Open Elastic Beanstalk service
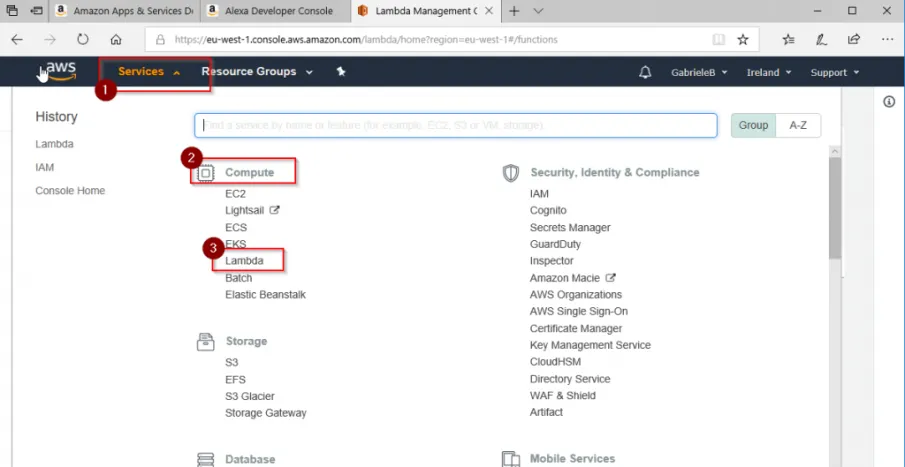This screenshot has width=905, height=467. coord(265,295)
